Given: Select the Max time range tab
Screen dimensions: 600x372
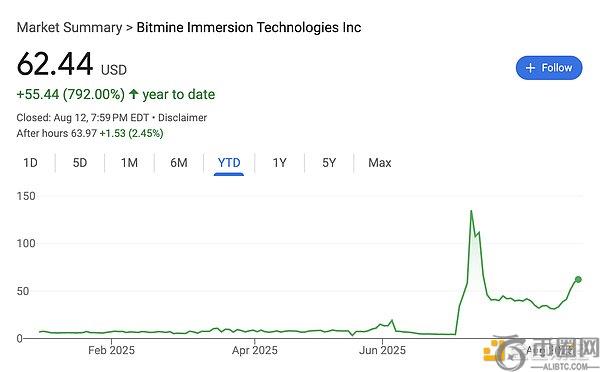Looking at the screenshot, I should (380, 163).
